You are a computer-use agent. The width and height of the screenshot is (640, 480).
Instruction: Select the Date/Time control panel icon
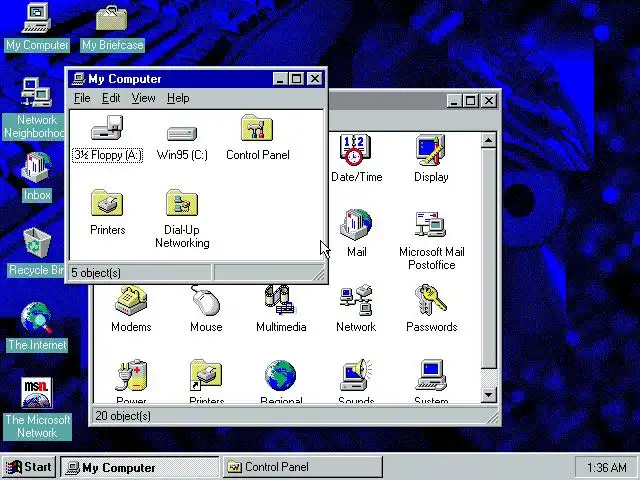pos(356,150)
